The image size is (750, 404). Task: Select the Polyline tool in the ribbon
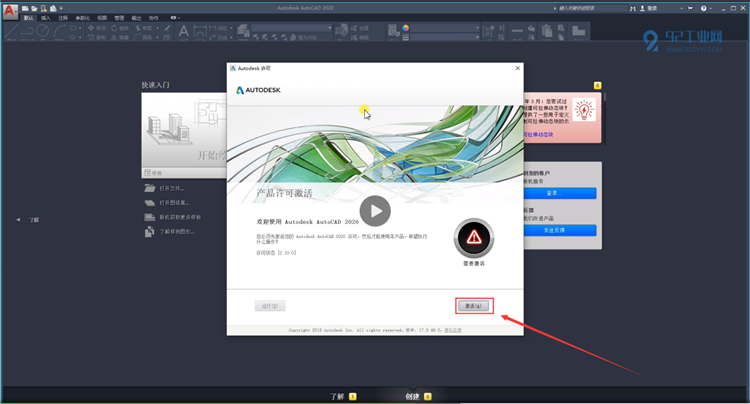(27, 32)
